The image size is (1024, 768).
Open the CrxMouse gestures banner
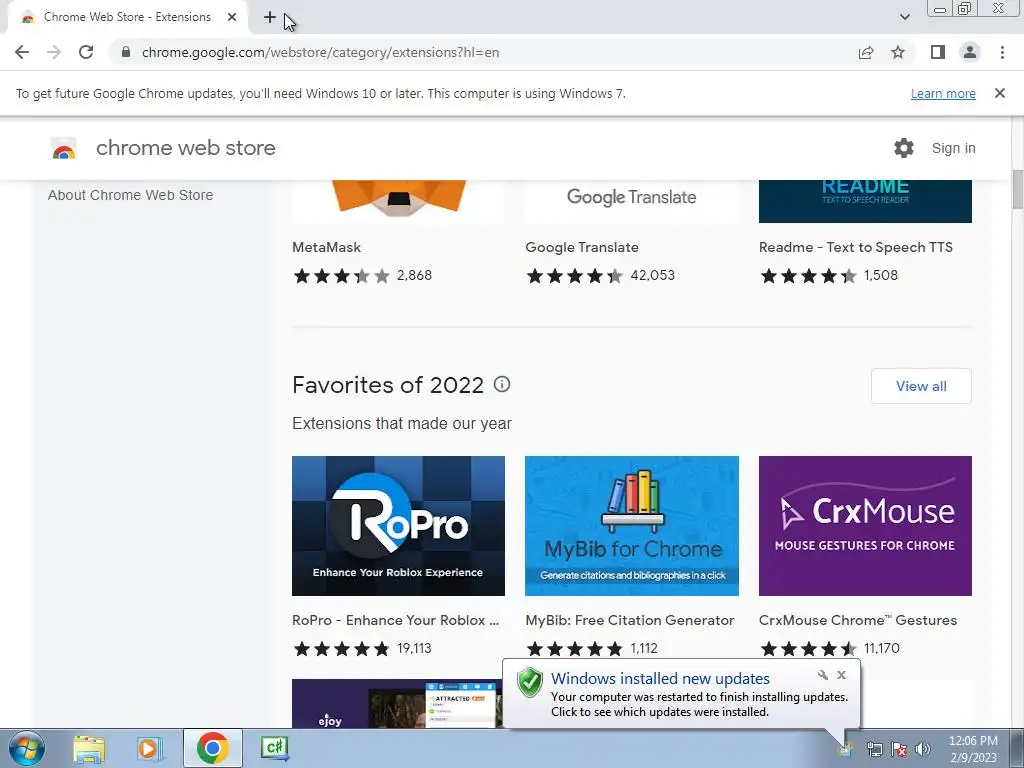pyautogui.click(x=865, y=526)
